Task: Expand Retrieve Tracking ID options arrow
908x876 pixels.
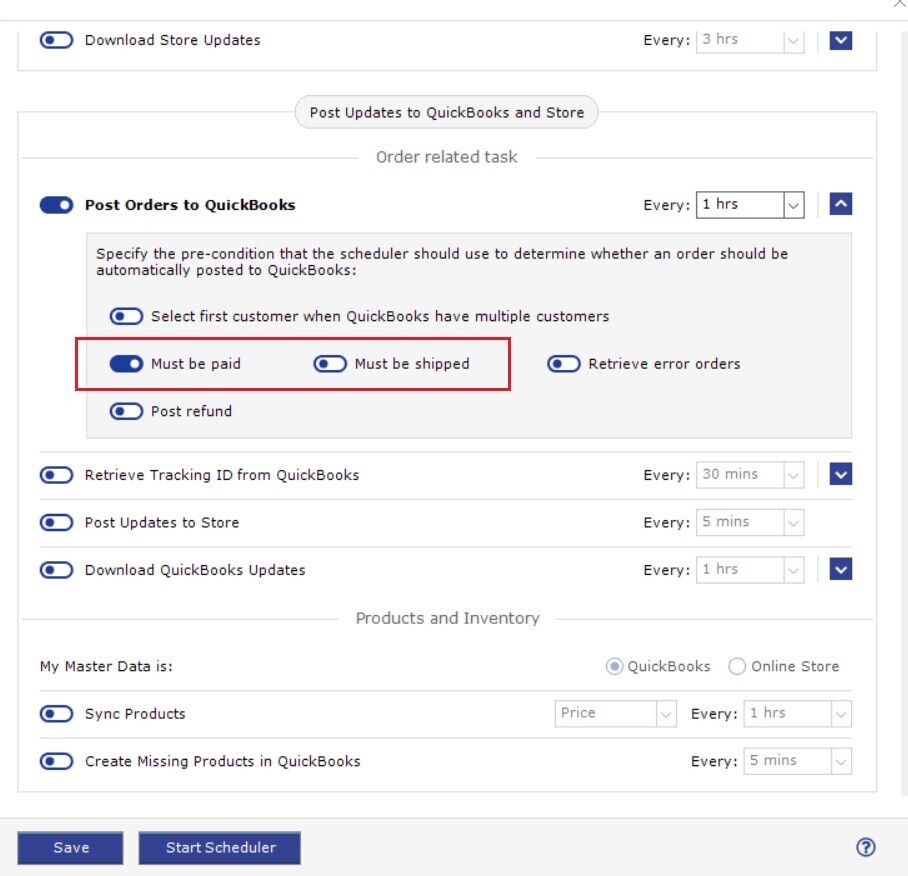Action: [841, 475]
